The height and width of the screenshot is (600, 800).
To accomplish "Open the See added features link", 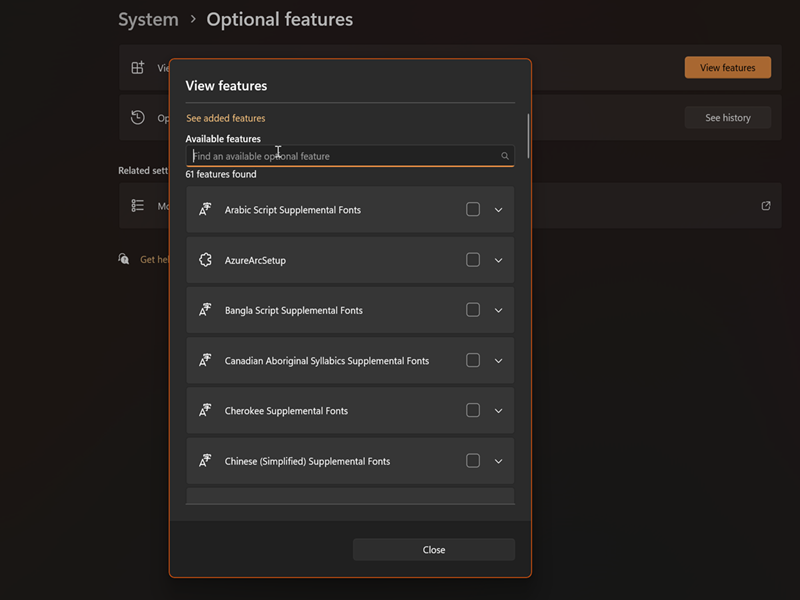I will coord(225,118).
